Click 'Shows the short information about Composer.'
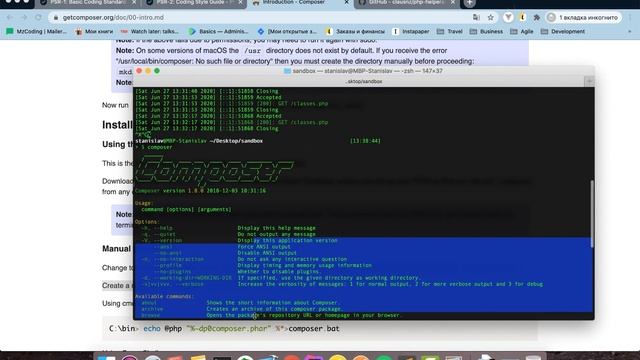This screenshot has height=360, width=640. tap(272, 302)
